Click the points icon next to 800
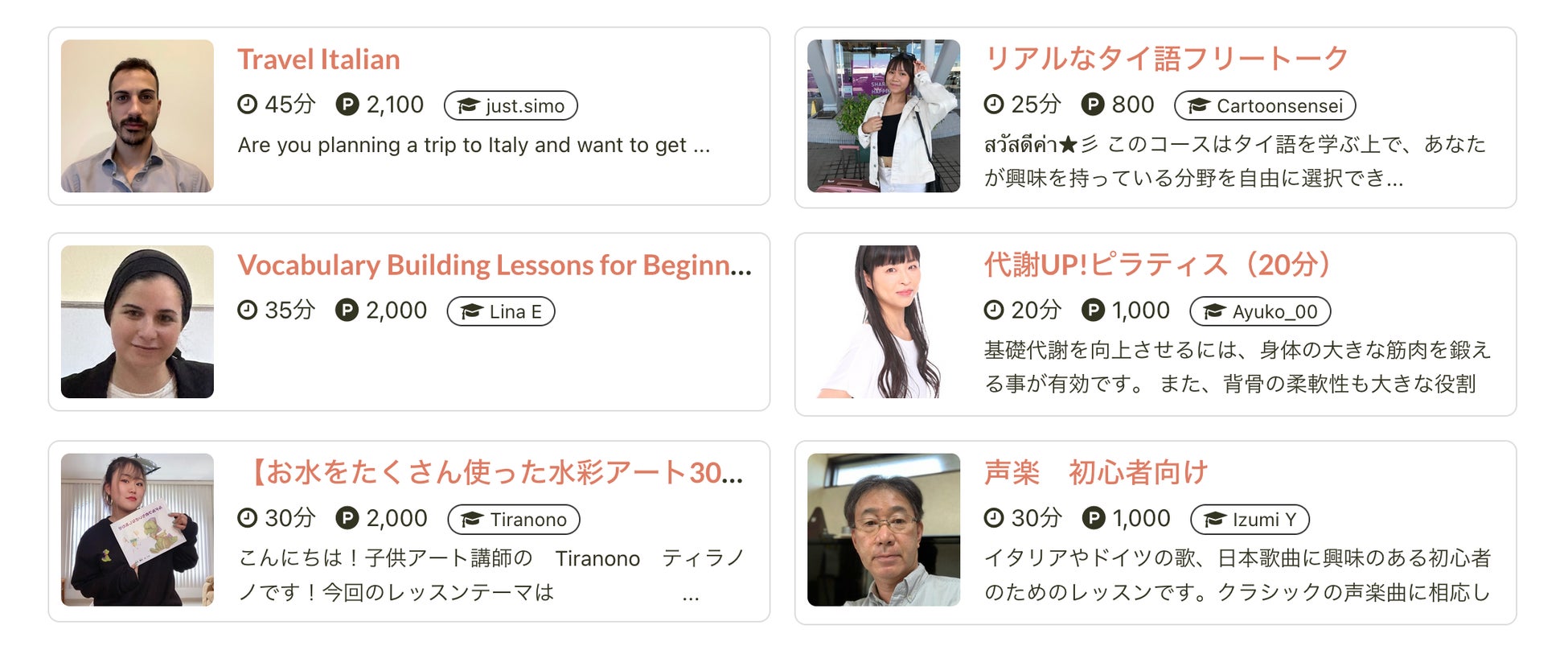The width and height of the screenshot is (1568, 654). coord(1093,105)
